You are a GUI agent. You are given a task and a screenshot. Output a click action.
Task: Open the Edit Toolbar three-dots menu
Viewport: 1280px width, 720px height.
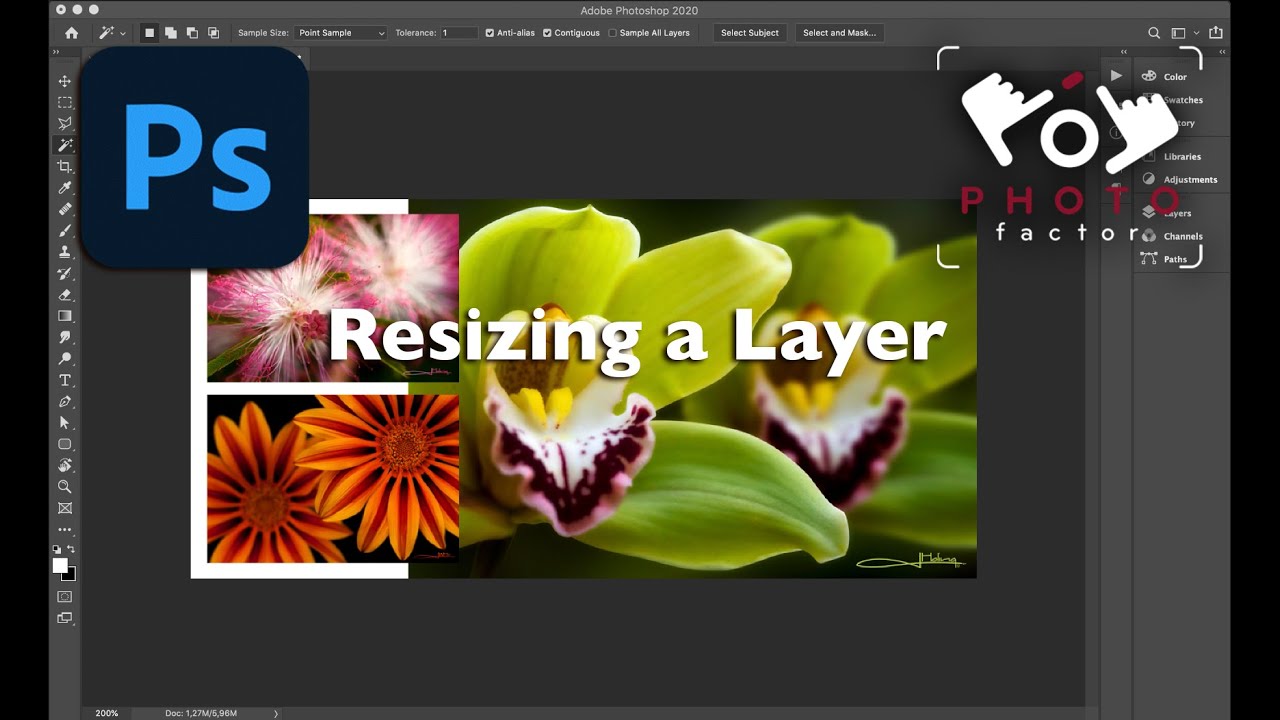pyautogui.click(x=65, y=530)
